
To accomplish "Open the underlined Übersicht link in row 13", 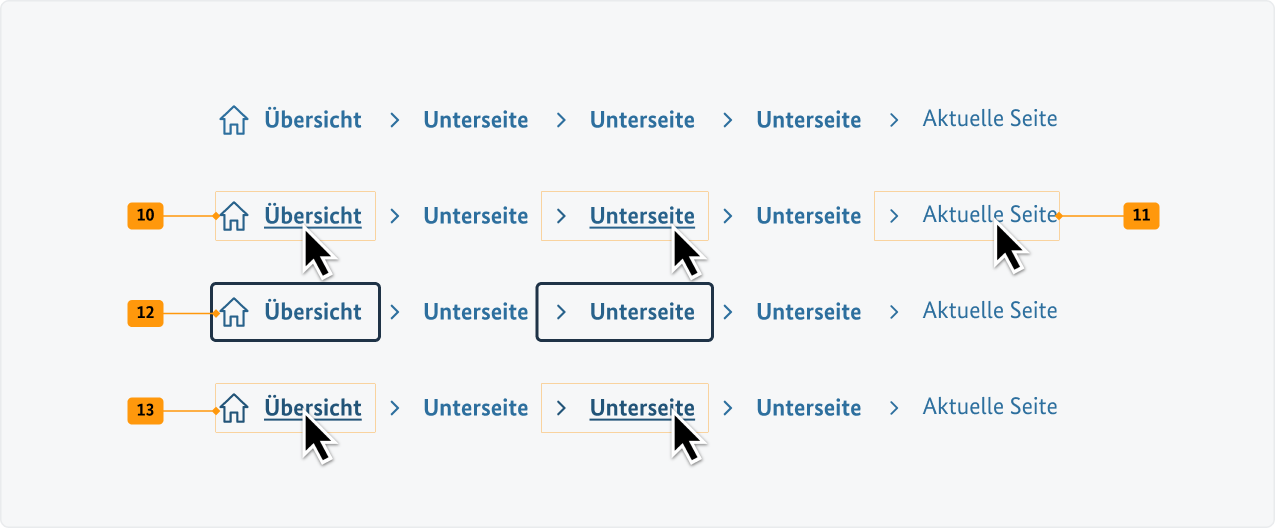I will (313, 408).
